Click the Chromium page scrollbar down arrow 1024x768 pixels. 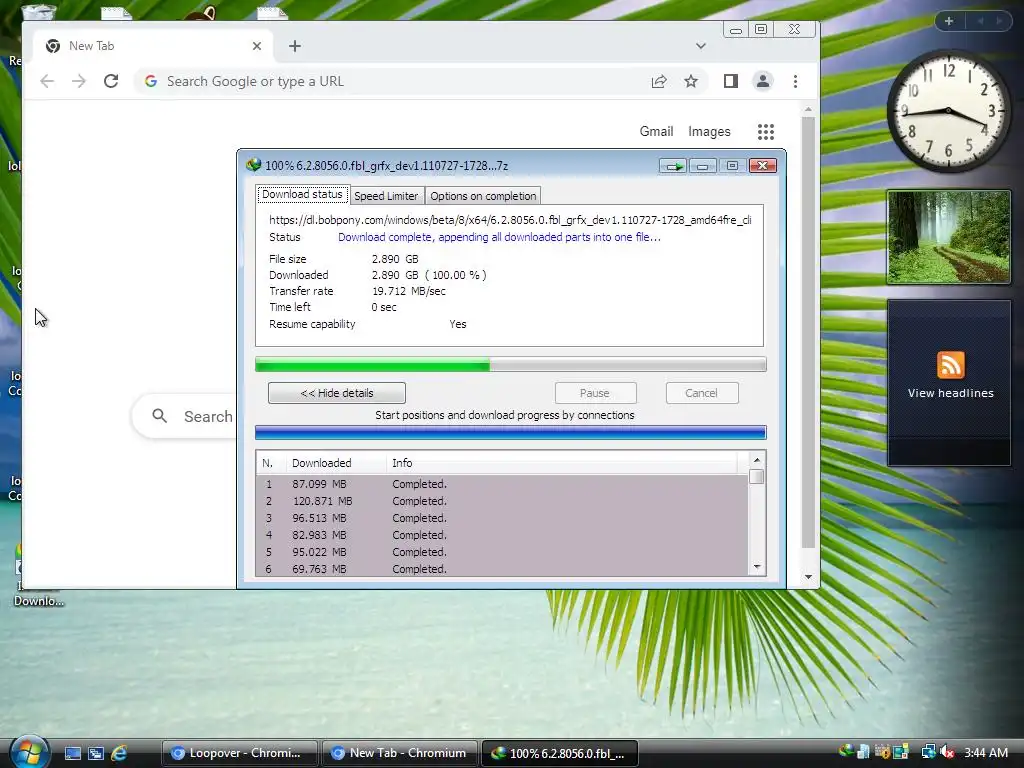[x=808, y=577]
